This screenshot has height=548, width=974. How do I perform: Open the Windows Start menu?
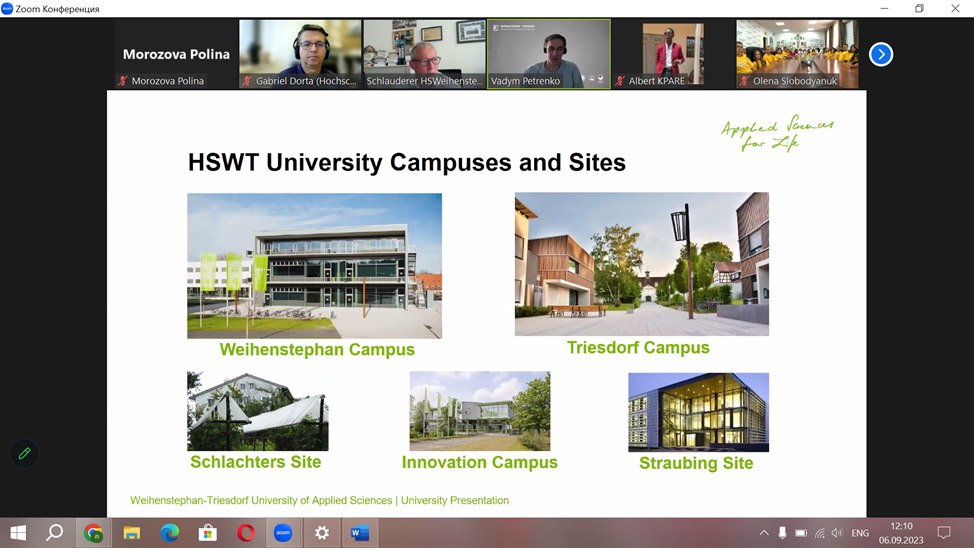pos(18,533)
